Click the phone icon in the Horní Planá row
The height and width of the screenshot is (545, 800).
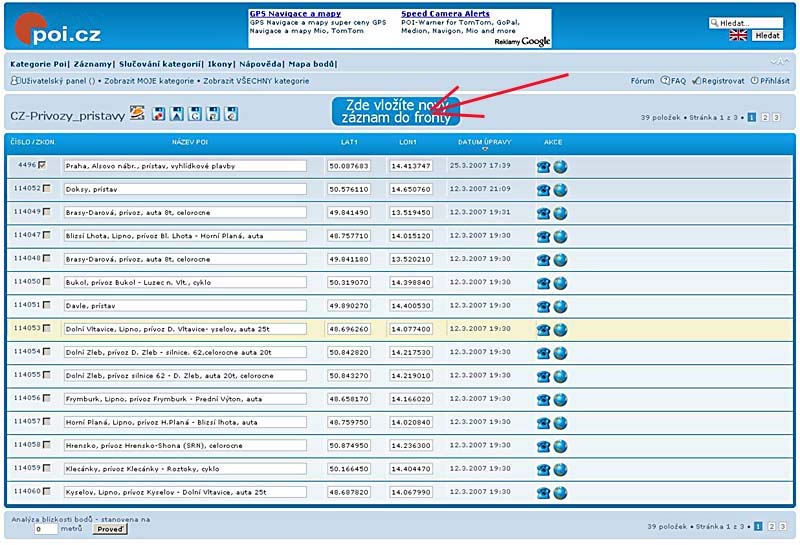(x=543, y=423)
